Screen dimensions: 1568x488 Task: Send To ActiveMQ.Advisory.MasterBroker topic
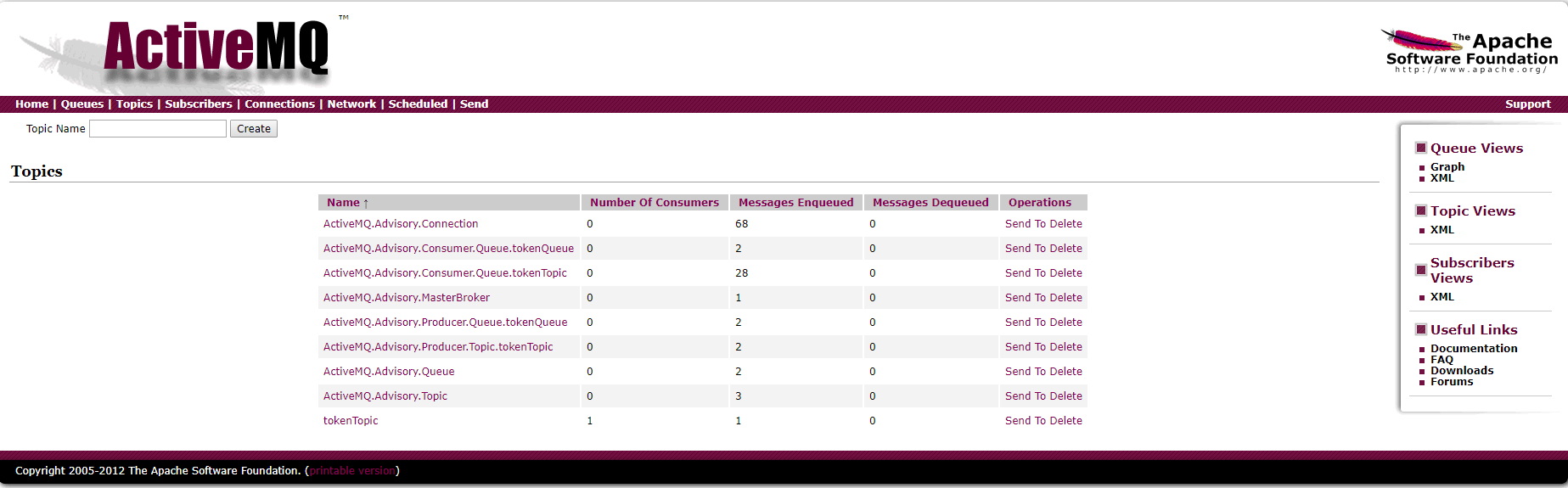1026,298
